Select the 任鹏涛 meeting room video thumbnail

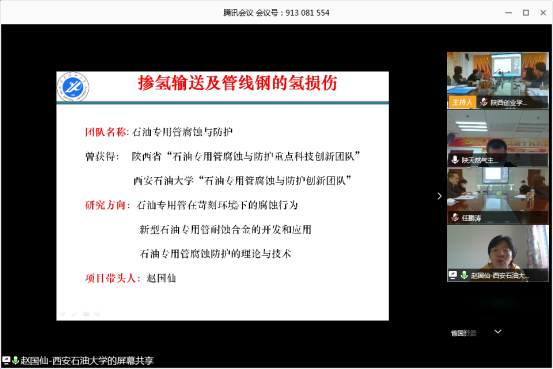click(x=498, y=196)
